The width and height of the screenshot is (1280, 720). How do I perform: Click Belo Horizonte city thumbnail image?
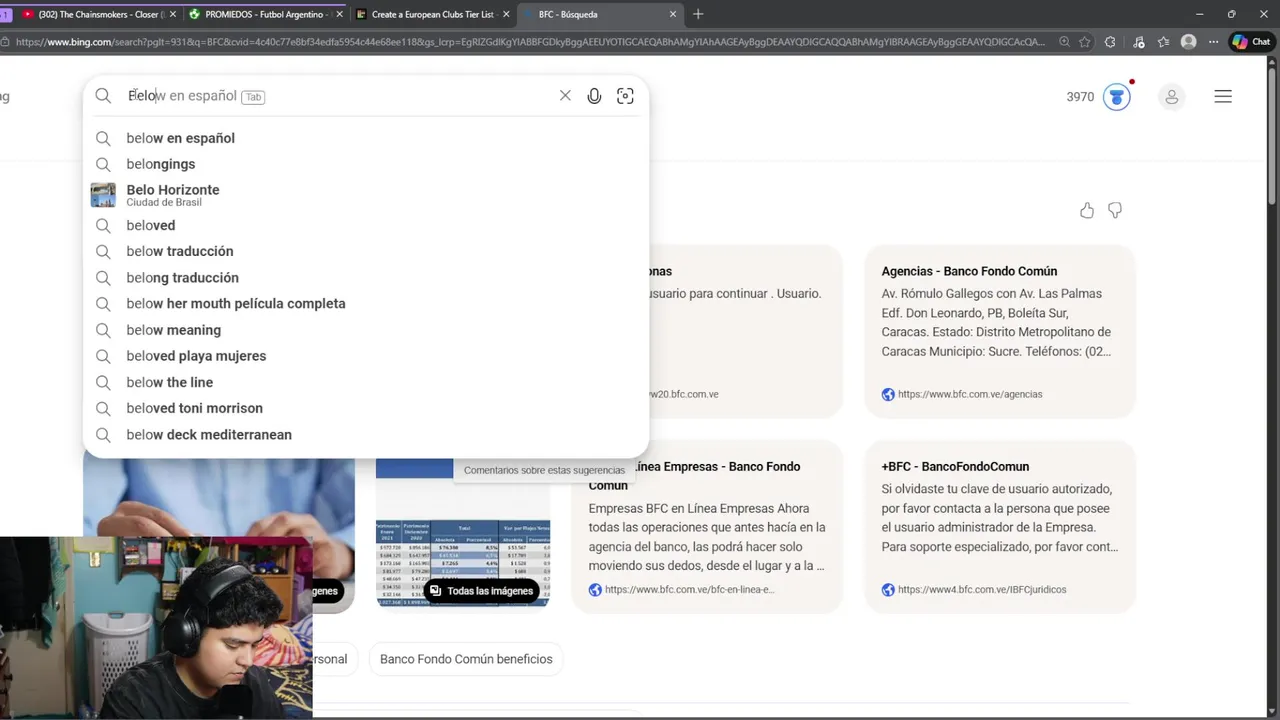click(103, 195)
